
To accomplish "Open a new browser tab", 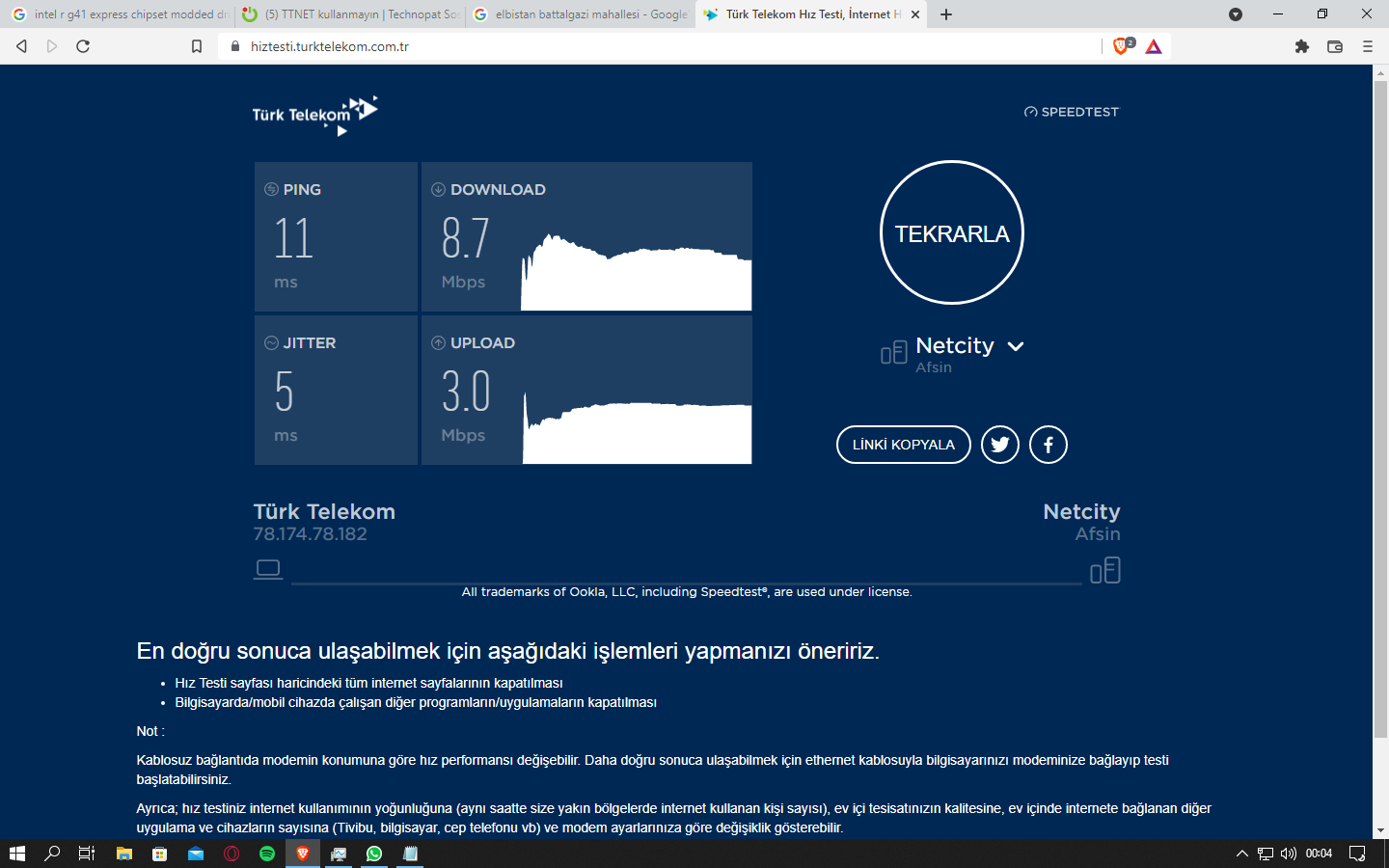I will 946,14.
